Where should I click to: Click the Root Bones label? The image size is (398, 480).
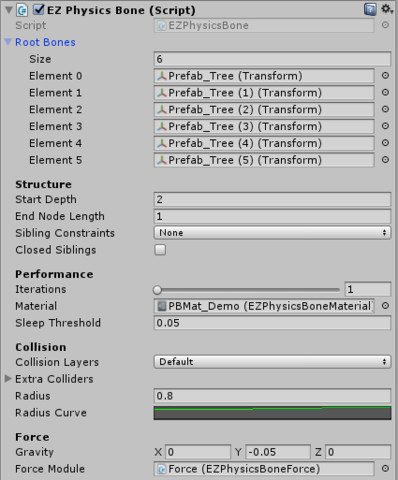pos(45,42)
